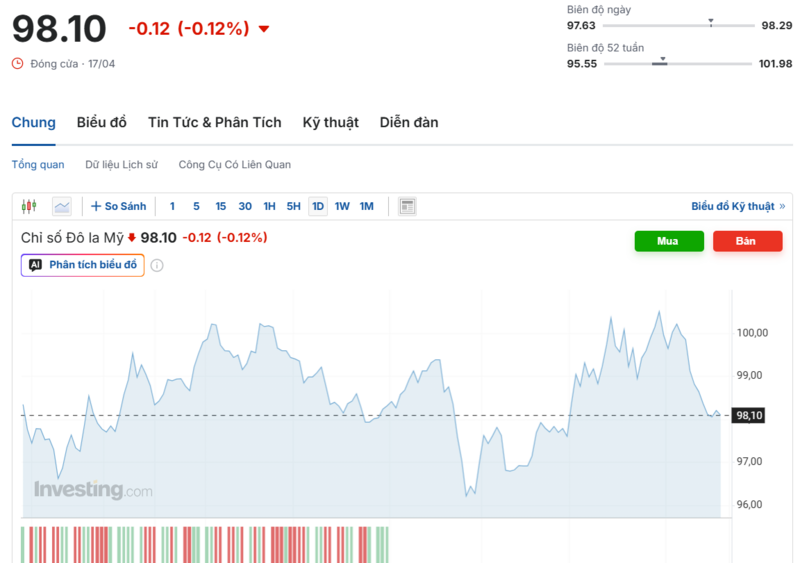The image size is (800, 563).
Task: Open the AI Phân tích biểu đồ
Action: click(x=83, y=265)
